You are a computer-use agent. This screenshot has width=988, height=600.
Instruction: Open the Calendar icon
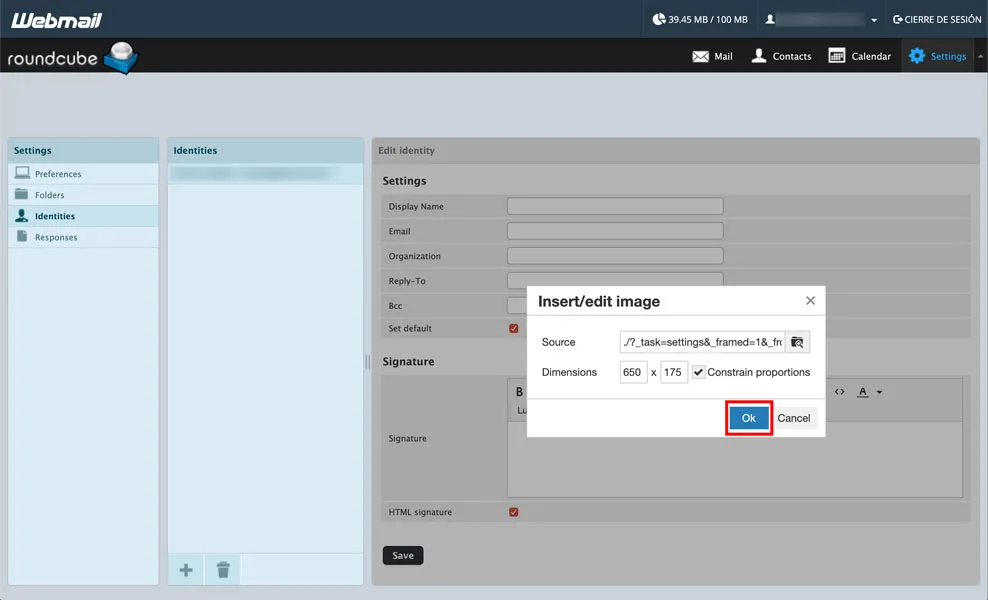(836, 56)
